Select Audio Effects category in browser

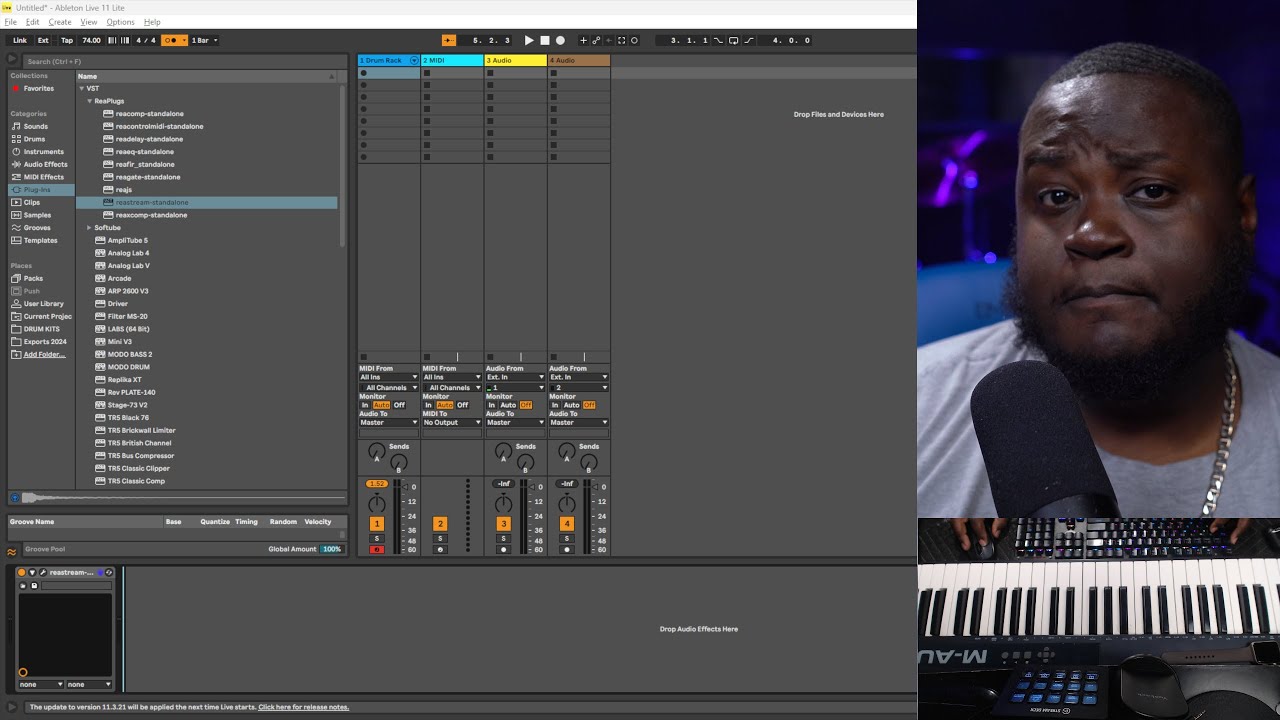click(45, 164)
